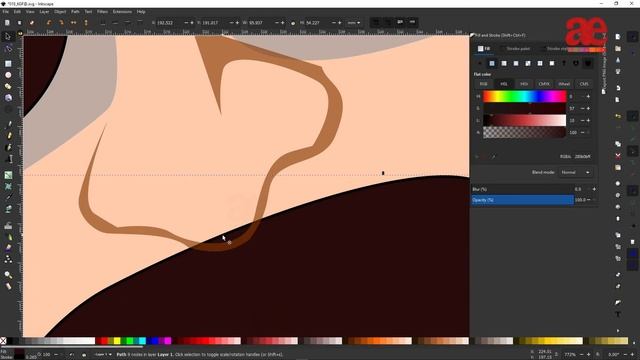The height and width of the screenshot is (360, 640).
Task: Increase the zoom percentage in status bar
Action: pyautogui.click(x=588, y=354)
